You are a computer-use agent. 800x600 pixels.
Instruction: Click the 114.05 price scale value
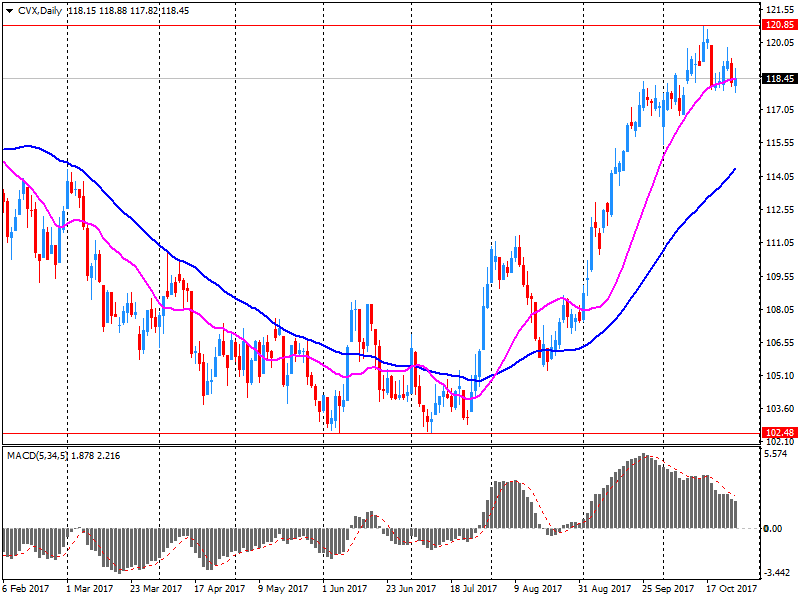tap(780, 177)
